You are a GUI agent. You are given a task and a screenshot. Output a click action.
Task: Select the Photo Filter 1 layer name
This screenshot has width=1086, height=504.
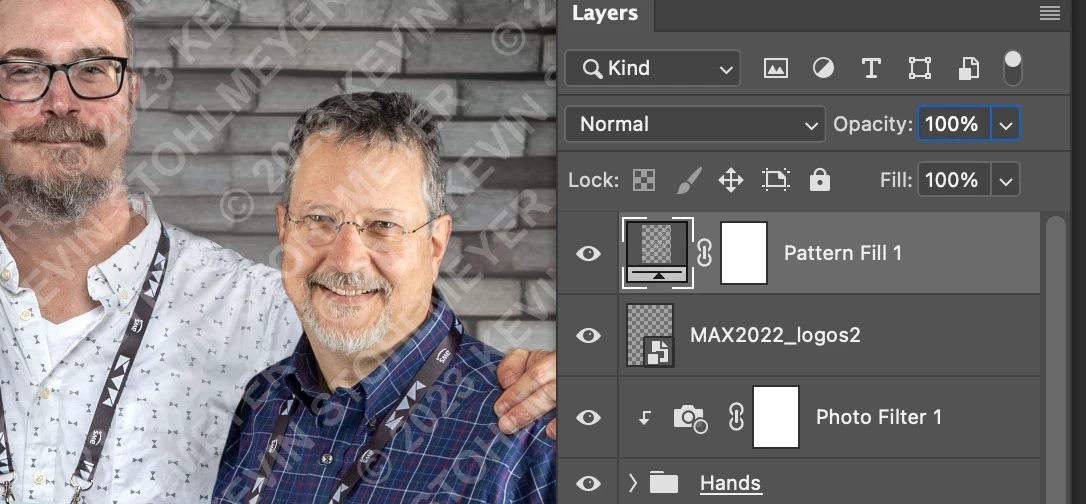(879, 417)
